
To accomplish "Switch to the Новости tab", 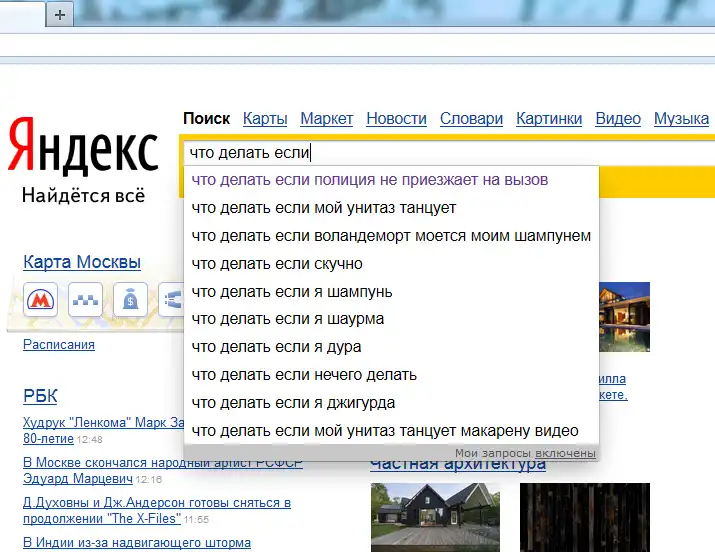I will [x=396, y=118].
